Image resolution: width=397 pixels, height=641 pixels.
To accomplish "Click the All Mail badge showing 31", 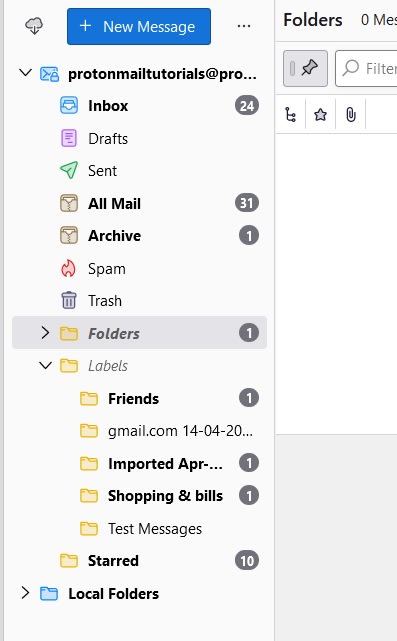I will point(247,203).
